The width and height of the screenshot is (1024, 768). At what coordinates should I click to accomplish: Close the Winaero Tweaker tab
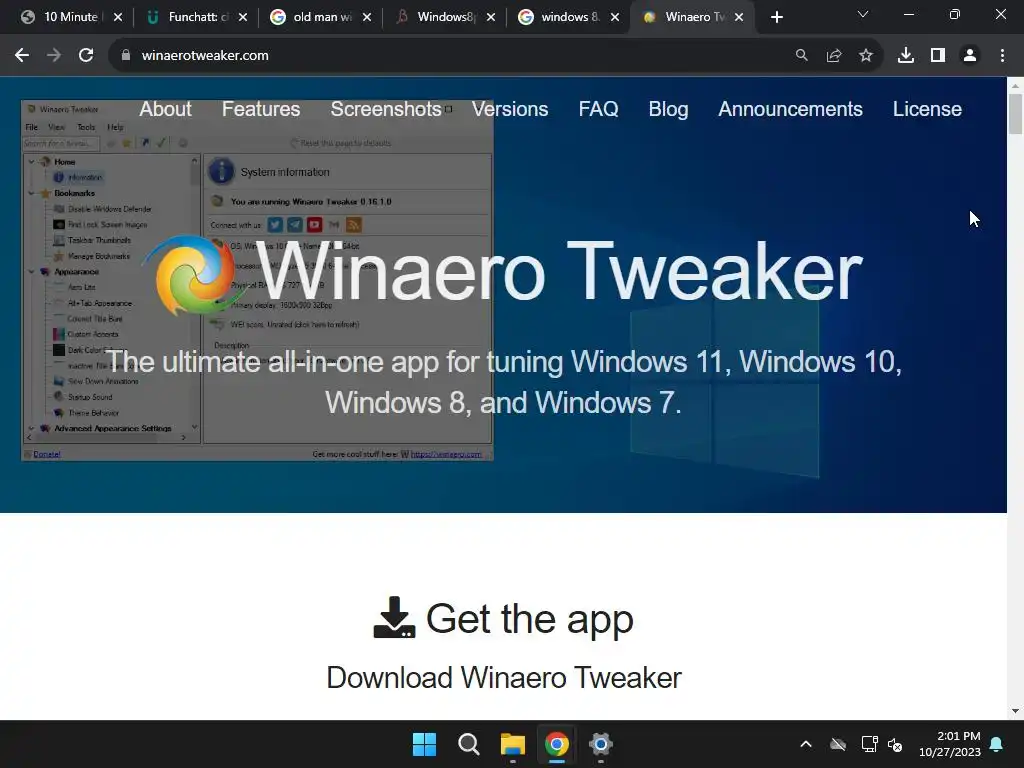739,18
